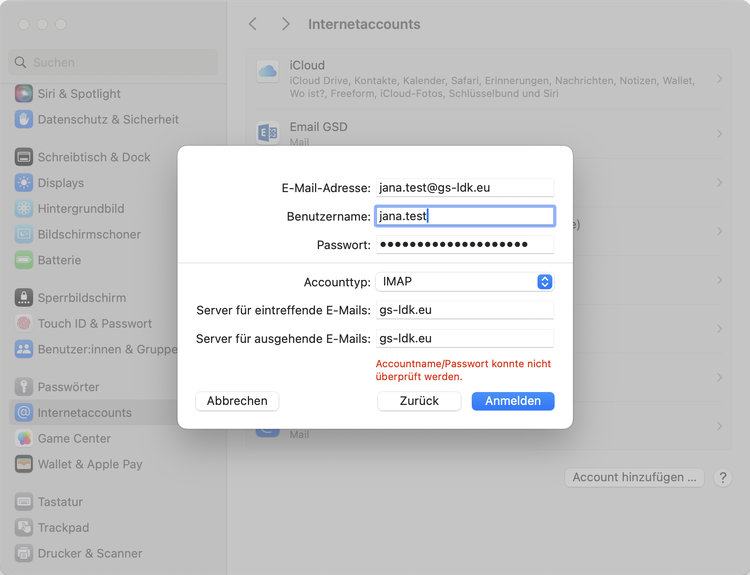Select the Displays icon in sidebar
Image resolution: width=750 pixels, height=575 pixels.
pyautogui.click(x=24, y=183)
